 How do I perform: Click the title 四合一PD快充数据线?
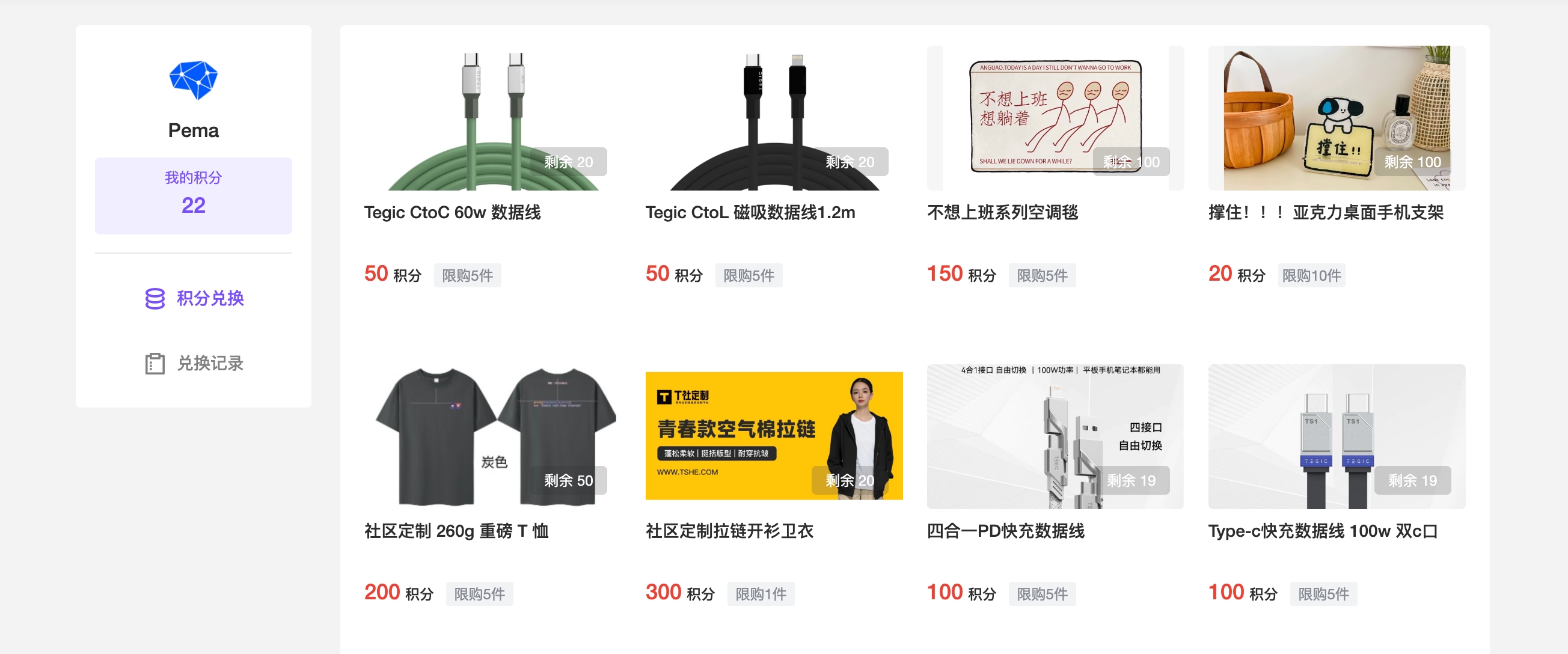pos(1006,531)
